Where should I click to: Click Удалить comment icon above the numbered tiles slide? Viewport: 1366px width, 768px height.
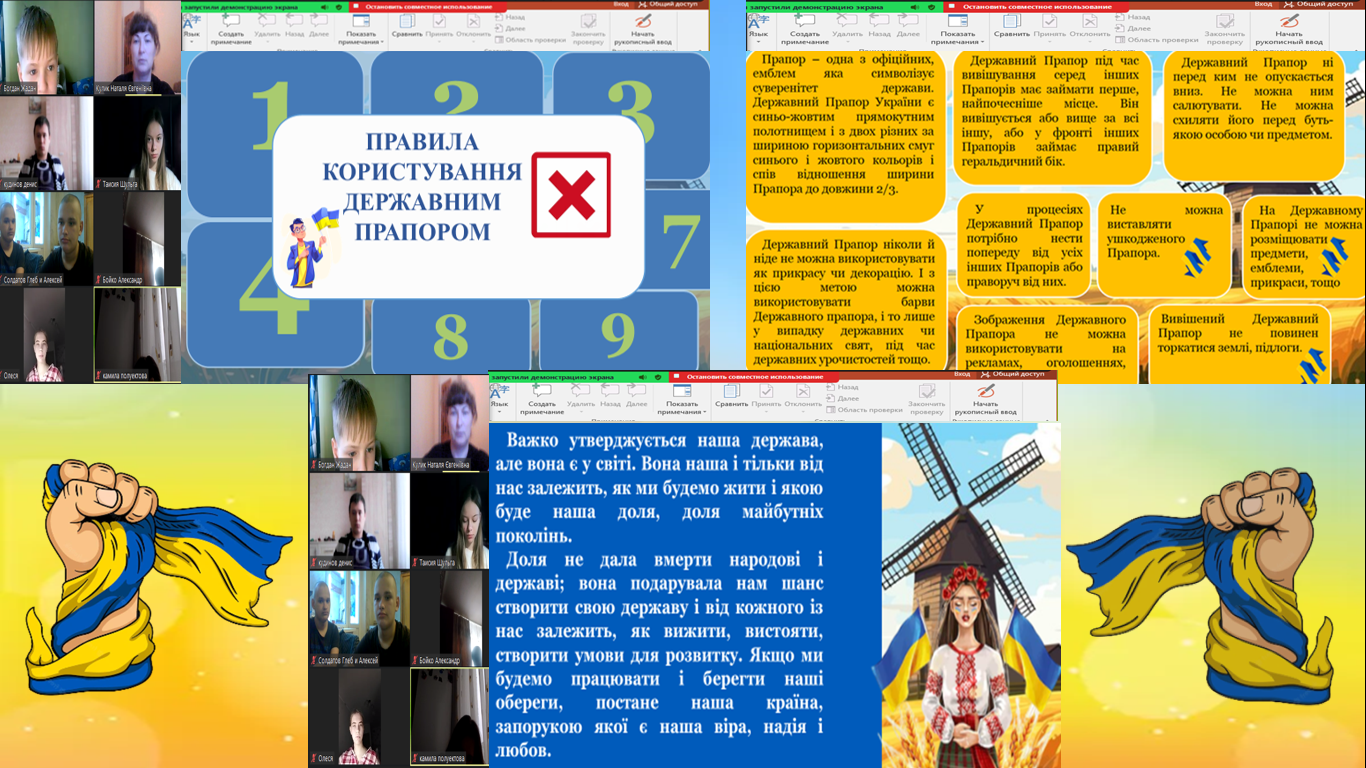[267, 20]
